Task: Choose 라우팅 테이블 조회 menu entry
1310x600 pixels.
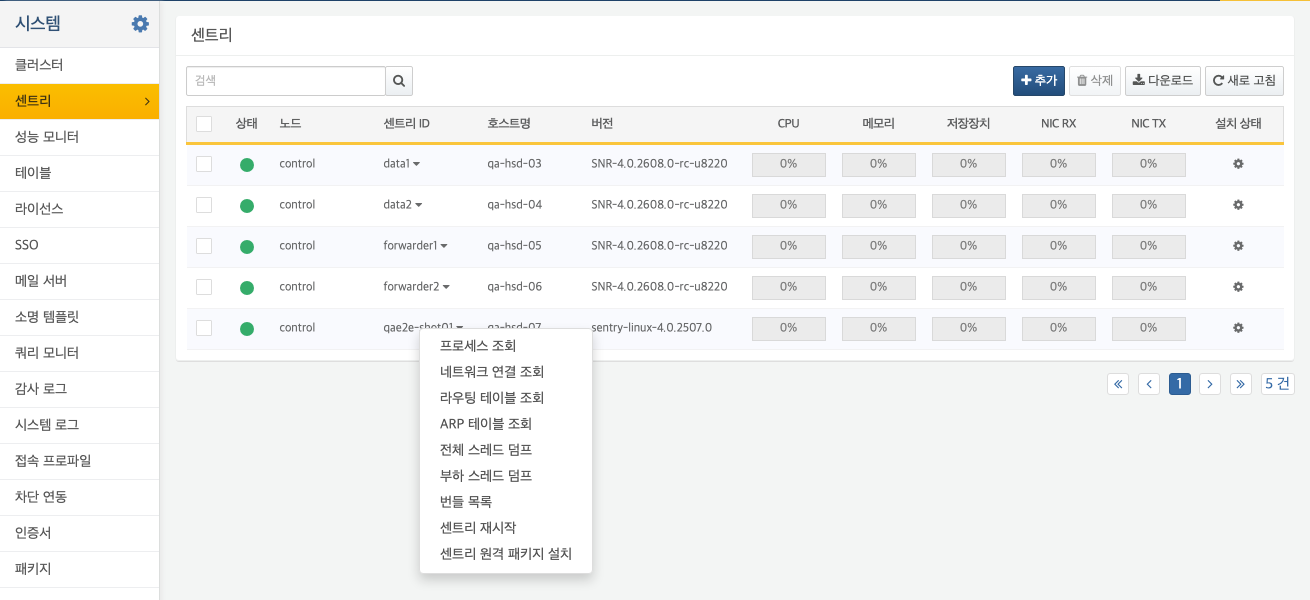Action: click(506, 398)
